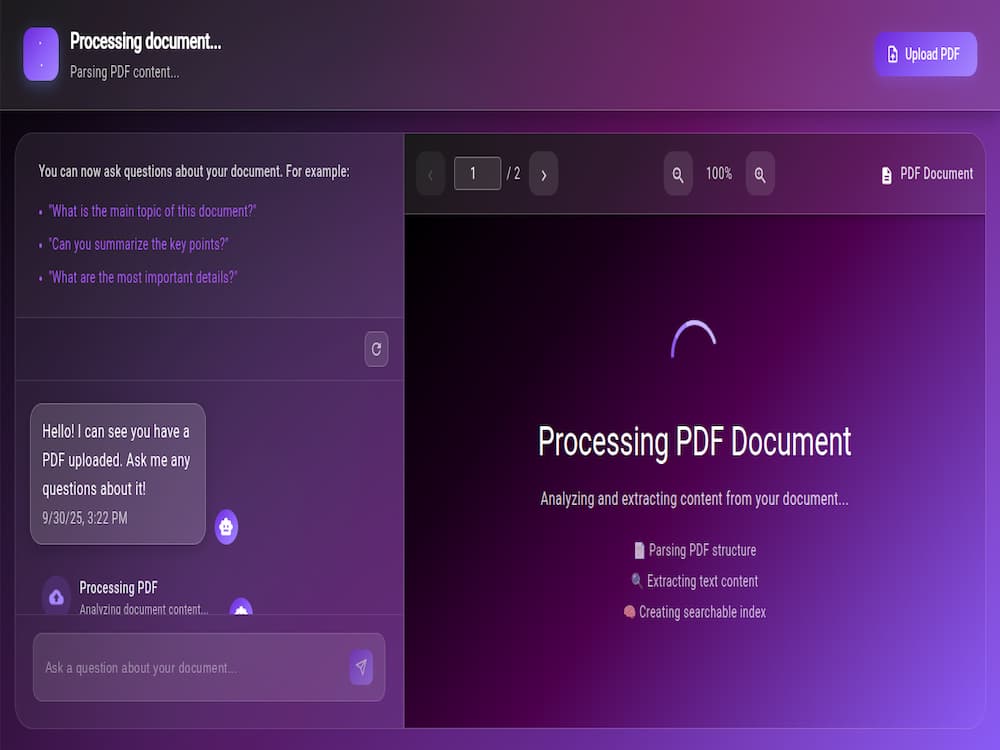The image size is (1000, 750).
Task: Click the 100% zoom level text
Action: click(719, 173)
